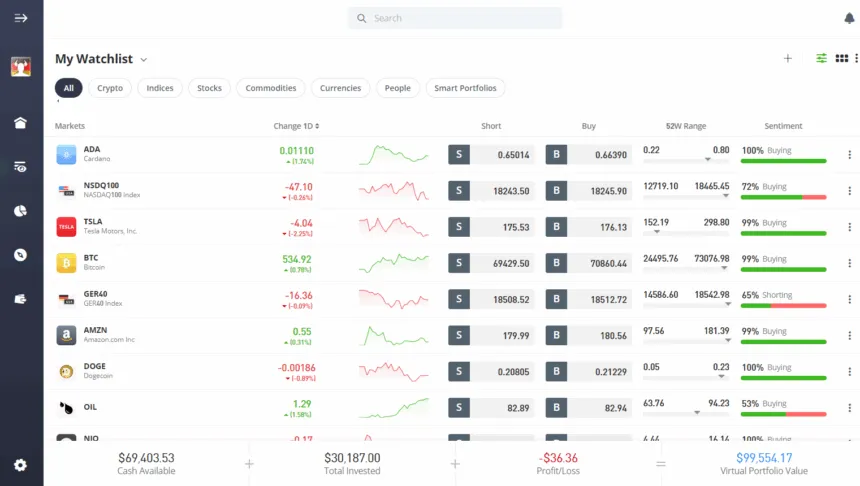This screenshot has width=860, height=486.
Task: Open more options for BTC row
Action: 849,263
